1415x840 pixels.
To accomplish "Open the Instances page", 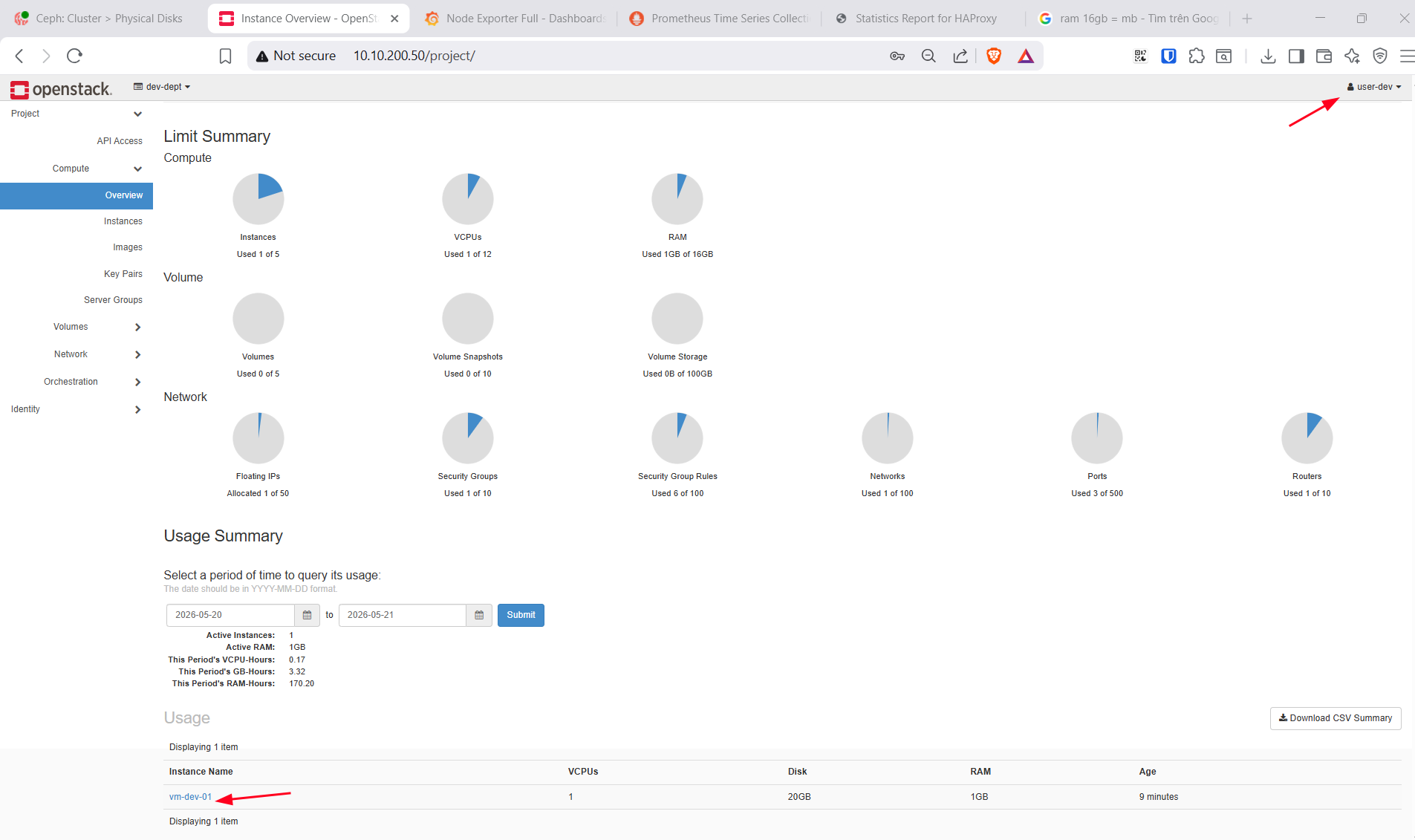I will (123, 221).
